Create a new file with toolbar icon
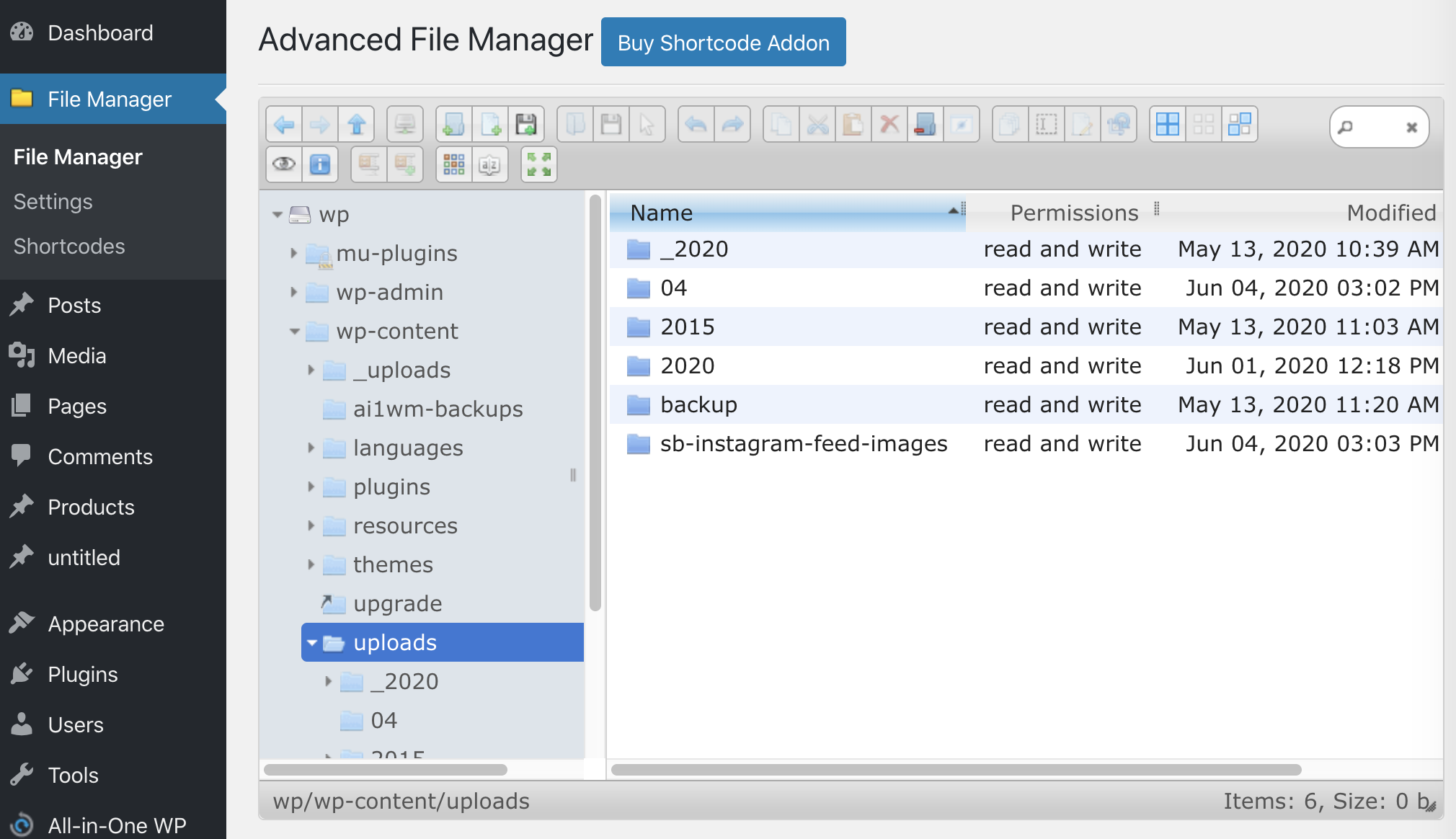 click(x=490, y=125)
